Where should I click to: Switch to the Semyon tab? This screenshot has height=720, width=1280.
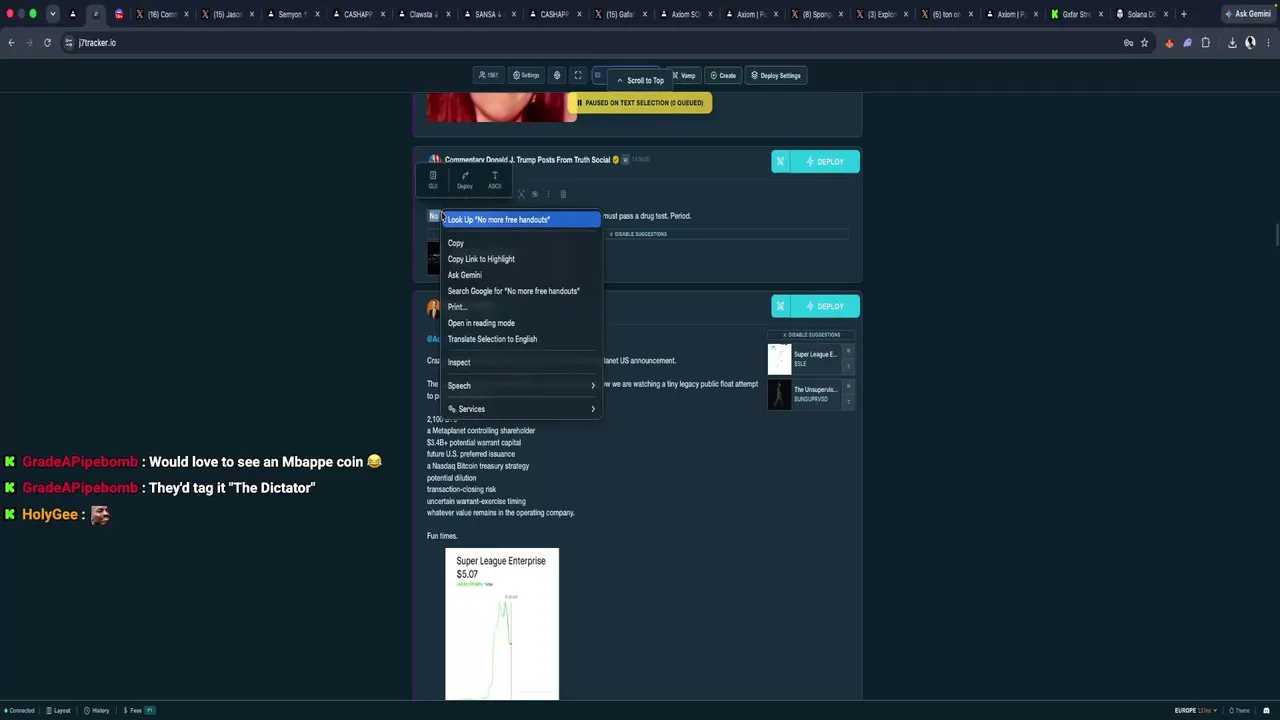click(293, 14)
